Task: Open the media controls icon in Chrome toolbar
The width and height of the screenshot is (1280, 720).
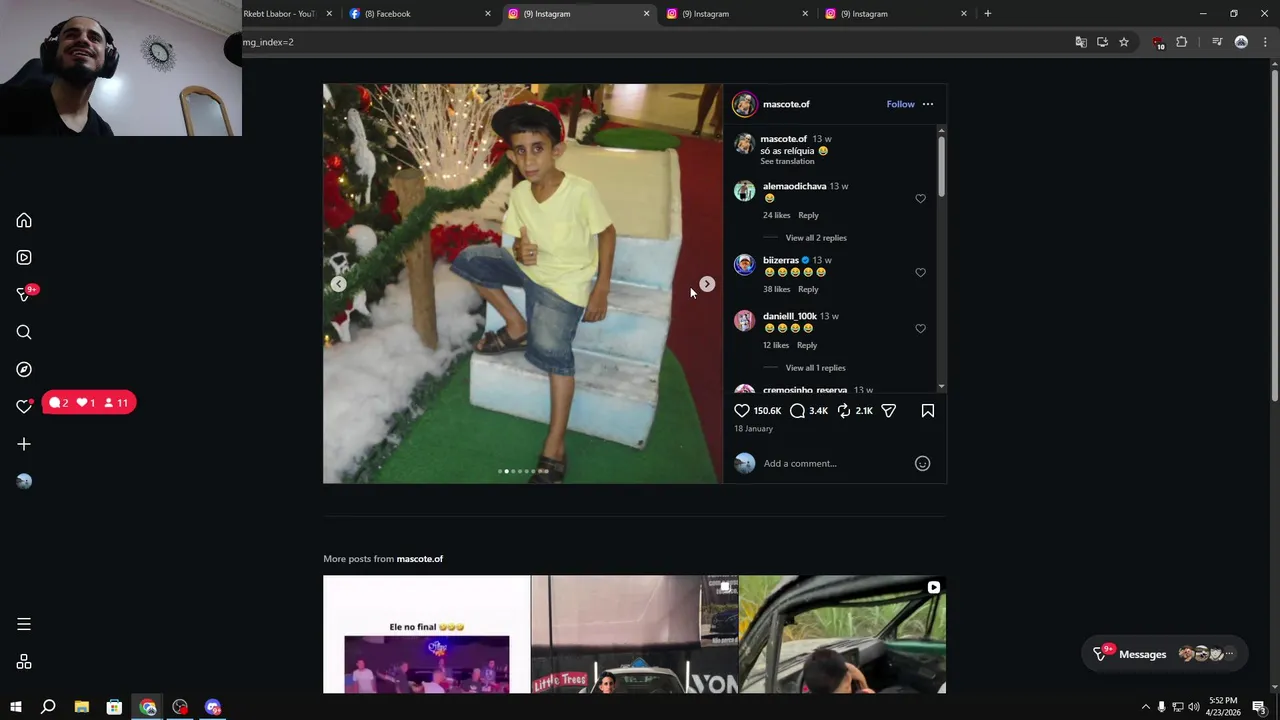Action: point(1217,42)
